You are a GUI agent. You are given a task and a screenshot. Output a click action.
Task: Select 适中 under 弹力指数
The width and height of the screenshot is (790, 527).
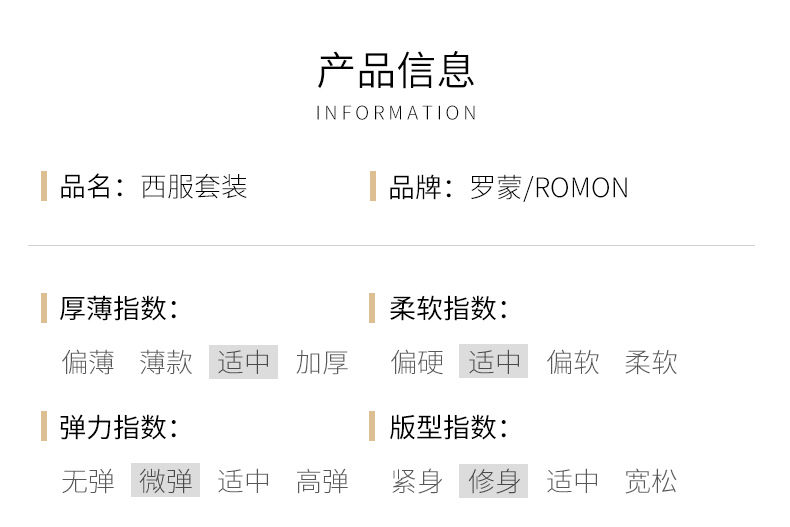click(243, 481)
